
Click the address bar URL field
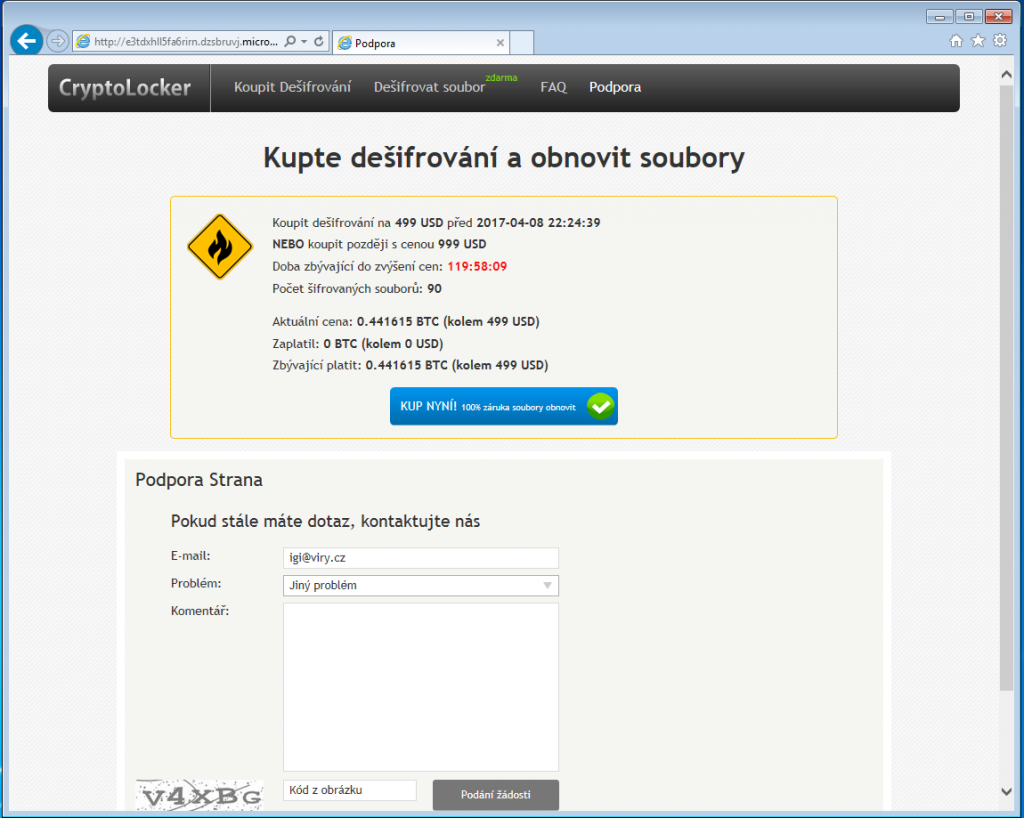[x=185, y=42]
